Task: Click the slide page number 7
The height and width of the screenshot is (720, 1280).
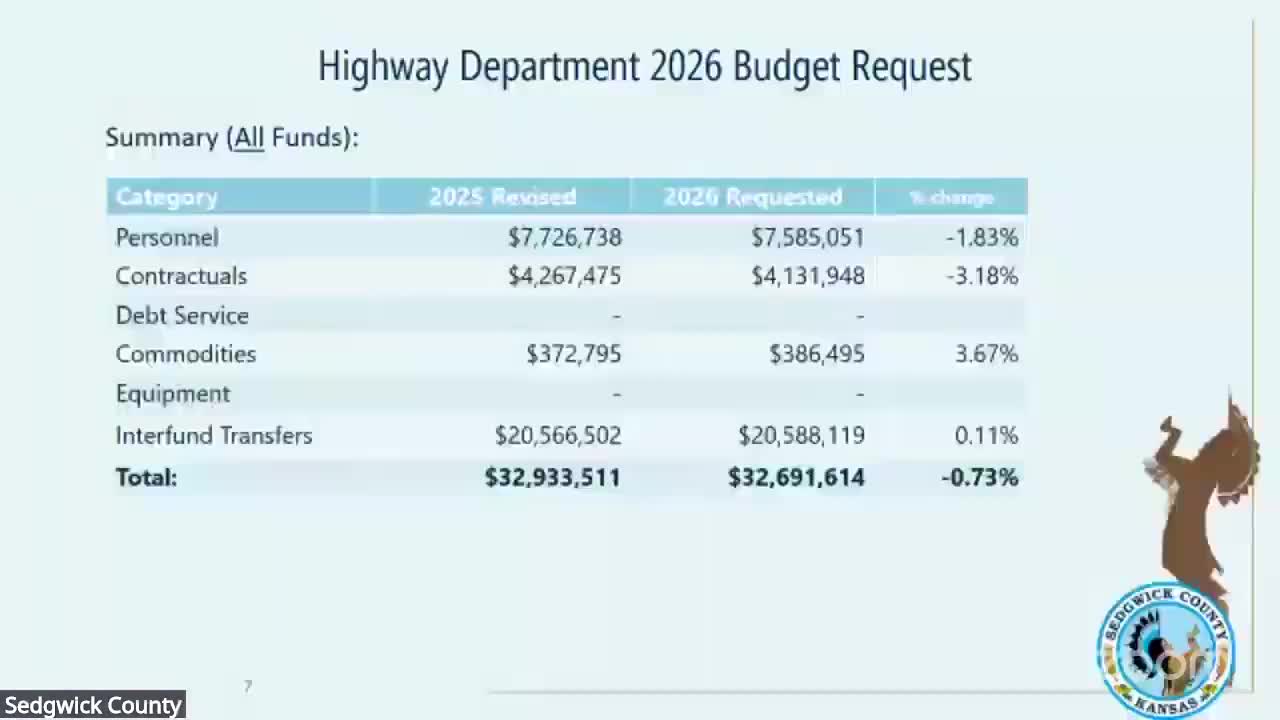Action: click(248, 686)
